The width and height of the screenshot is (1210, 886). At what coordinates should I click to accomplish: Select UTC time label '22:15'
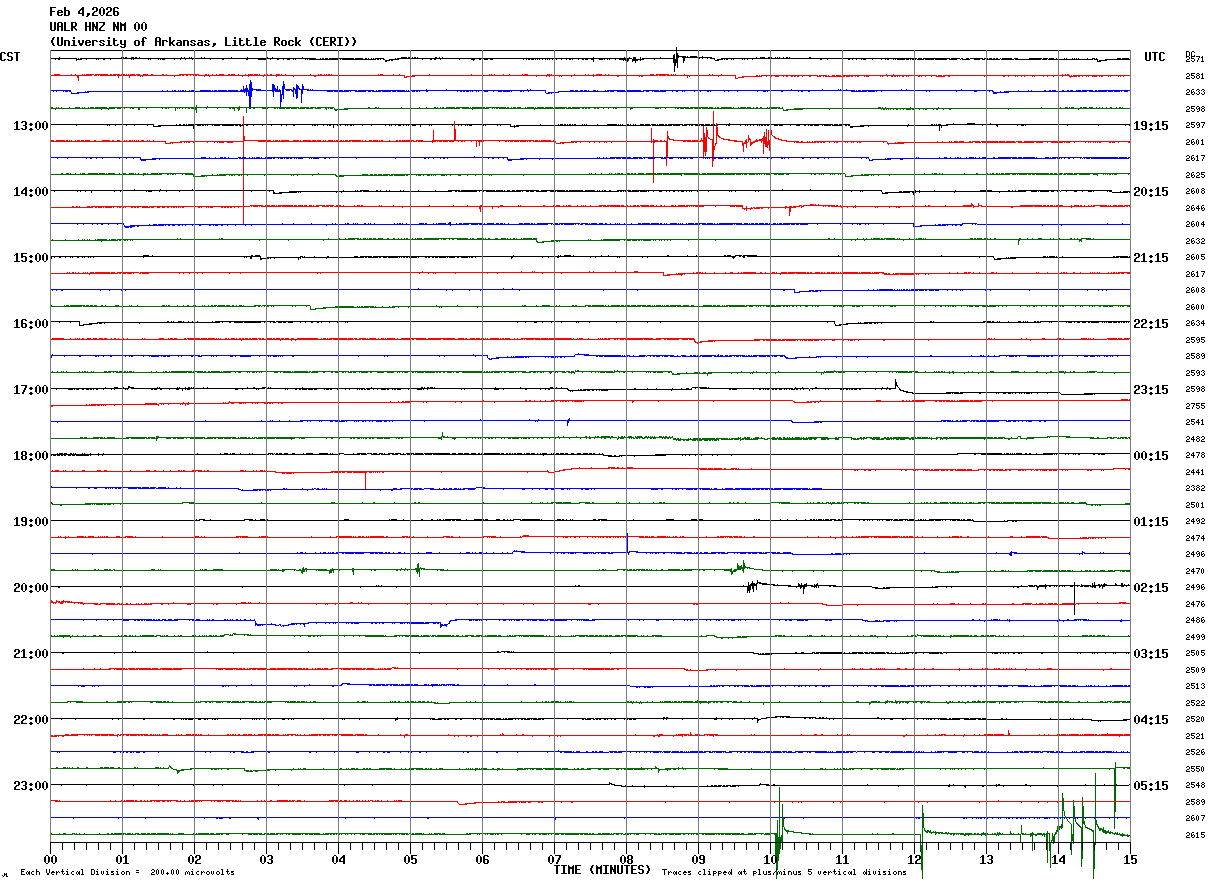[x=1151, y=324]
